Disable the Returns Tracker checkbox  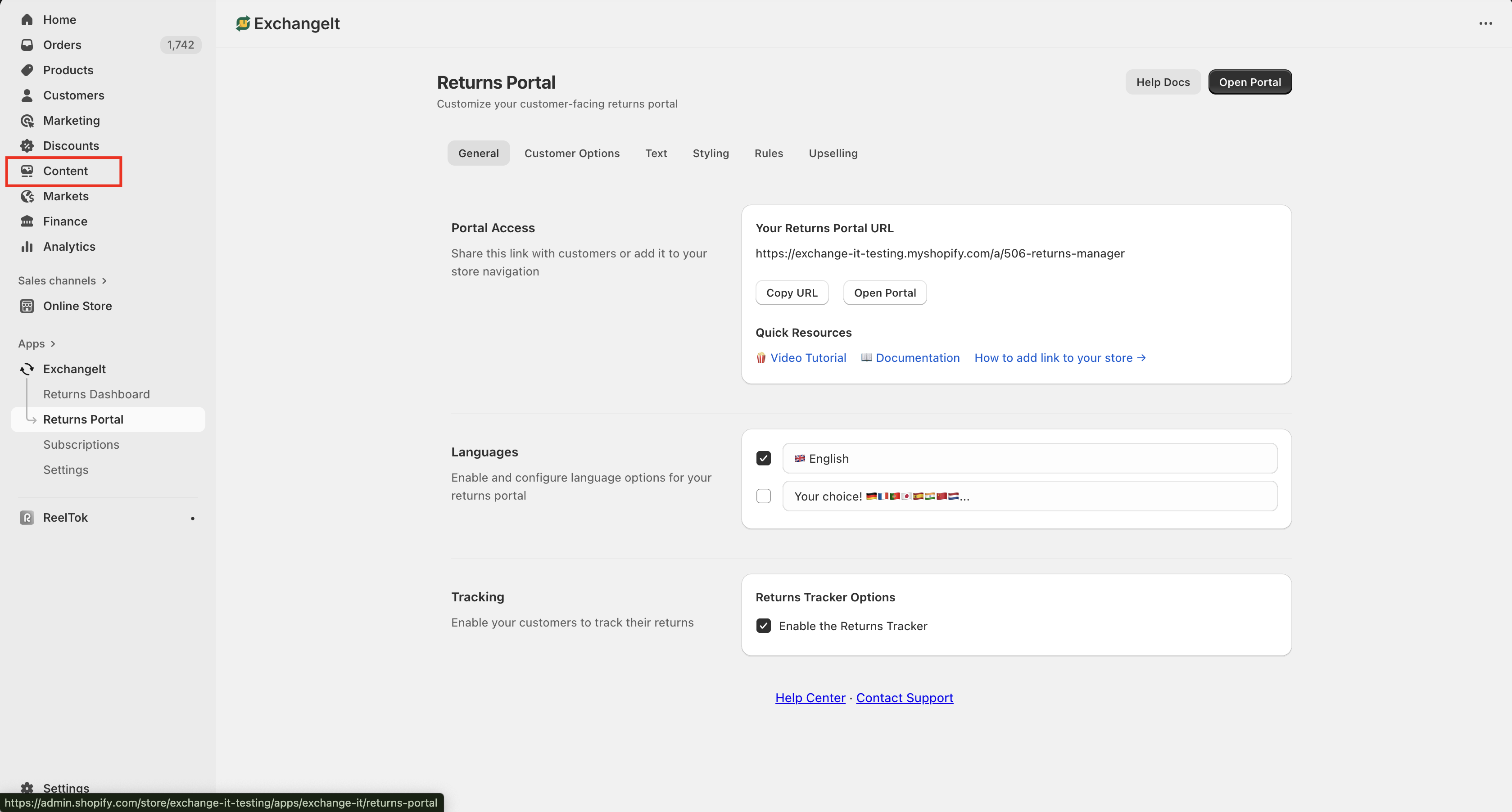[x=763, y=626]
